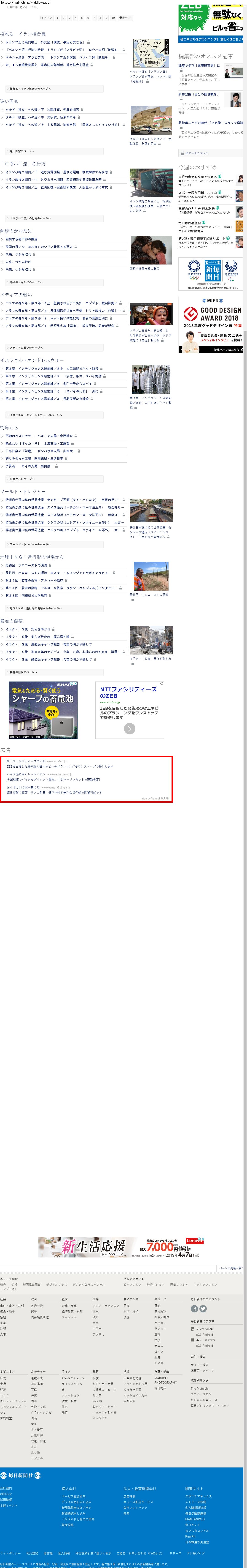
Task: Open article インテリジェンス最前線／８止
Action: 52,369
